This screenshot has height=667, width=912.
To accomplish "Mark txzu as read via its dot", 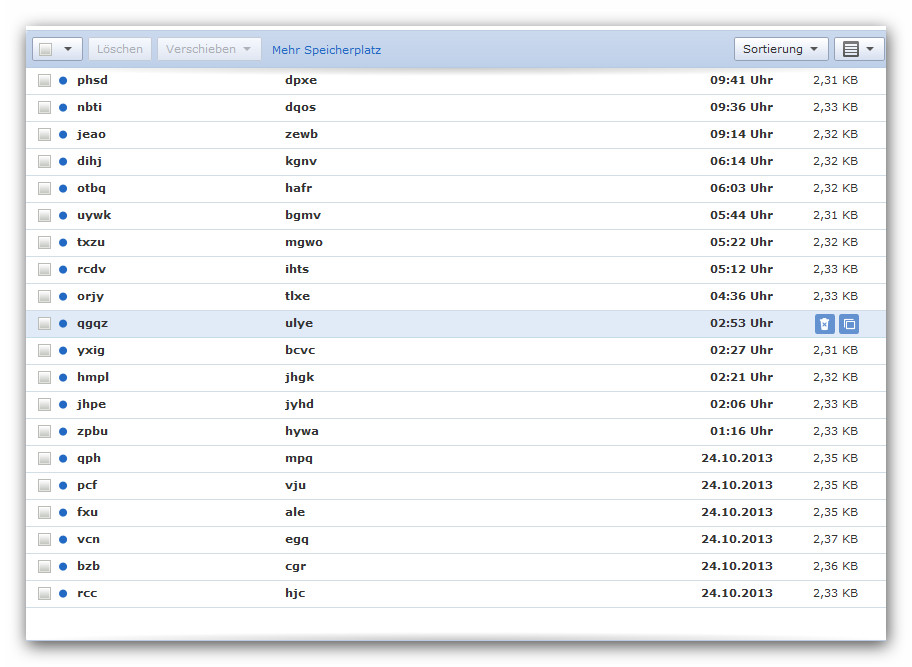I will coord(63,242).
